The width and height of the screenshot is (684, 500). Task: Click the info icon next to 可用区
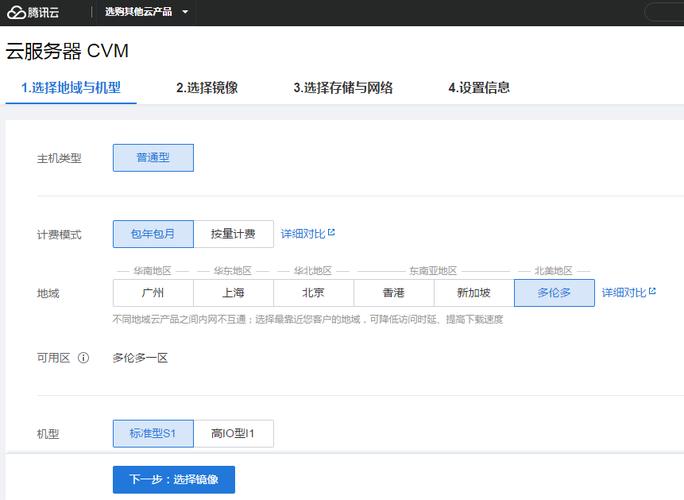(83, 358)
